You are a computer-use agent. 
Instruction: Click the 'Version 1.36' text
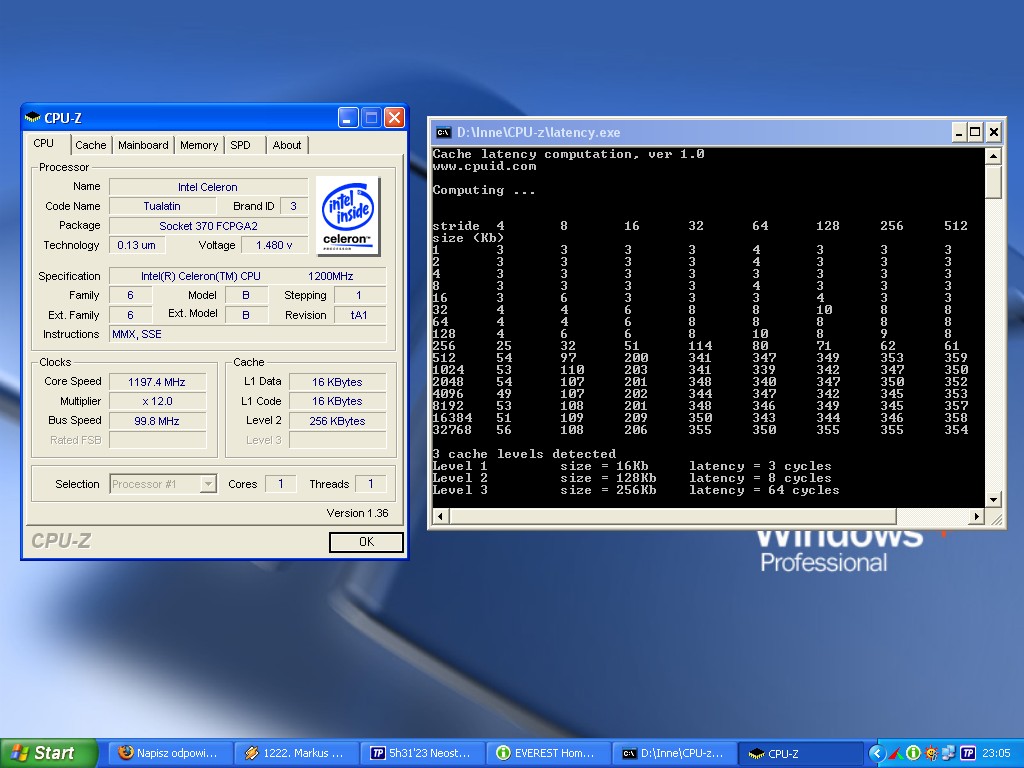357,513
